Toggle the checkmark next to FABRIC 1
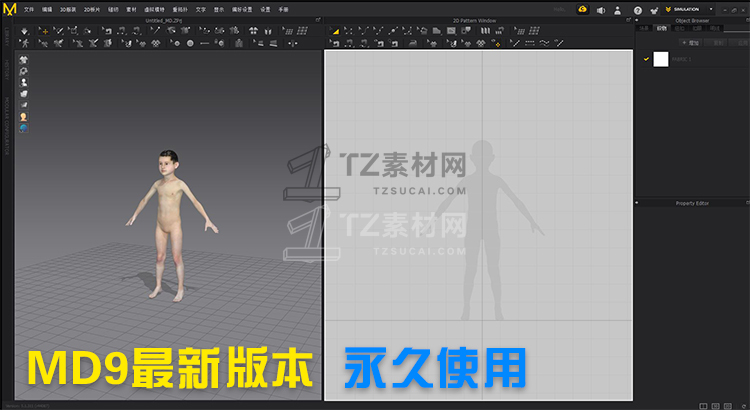750x410 pixels. pos(647,60)
